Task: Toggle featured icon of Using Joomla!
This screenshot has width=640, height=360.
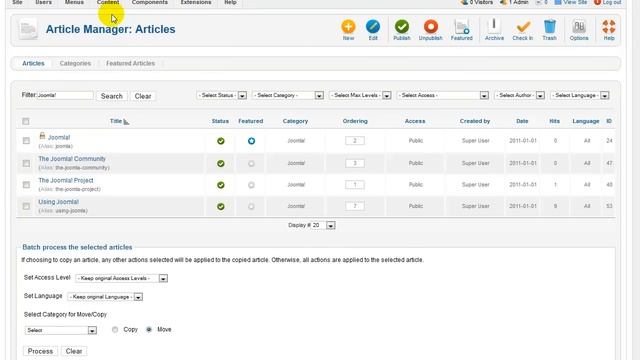Action: pos(251,207)
